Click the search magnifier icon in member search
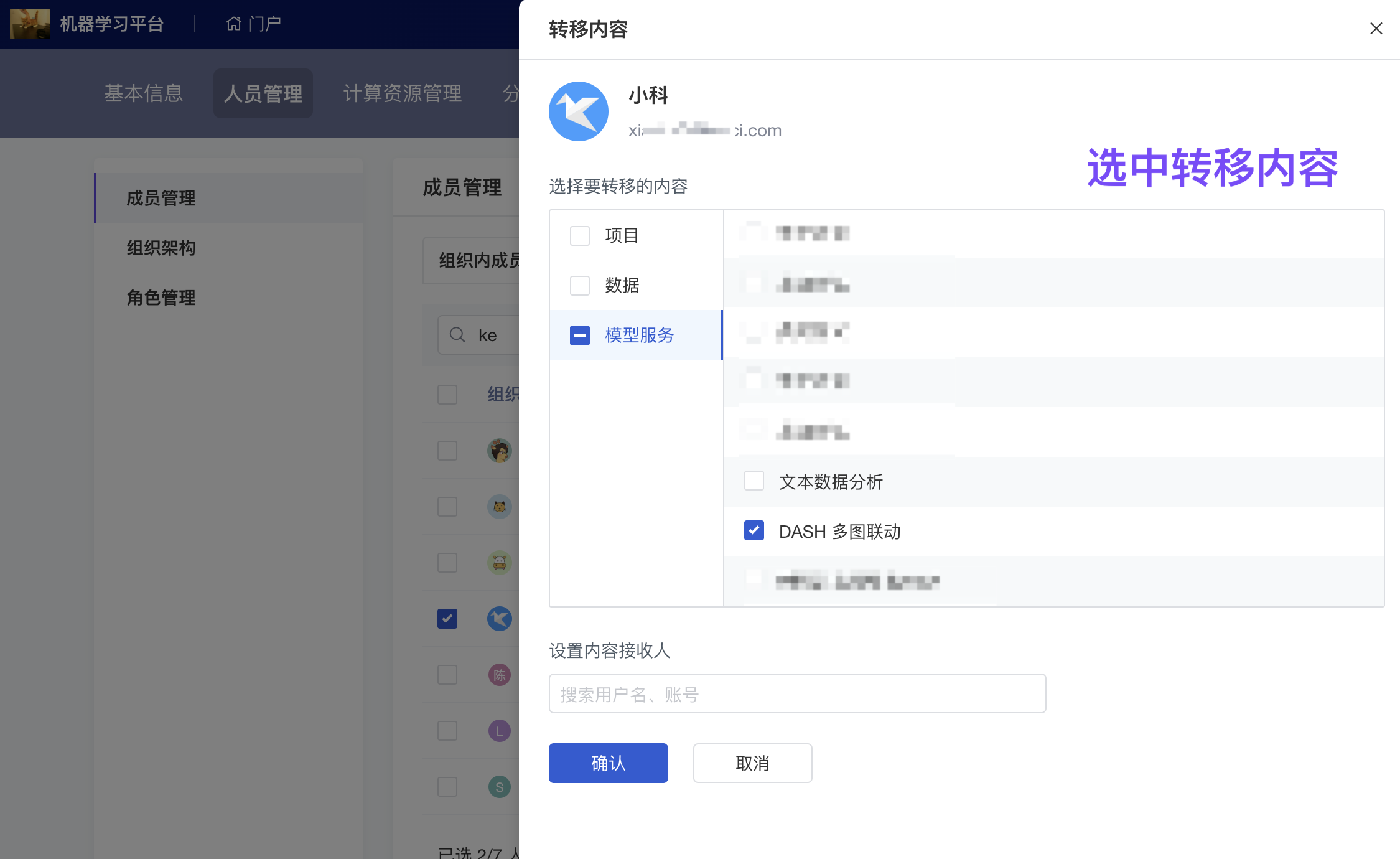This screenshot has height=859, width=1400. pos(457,335)
